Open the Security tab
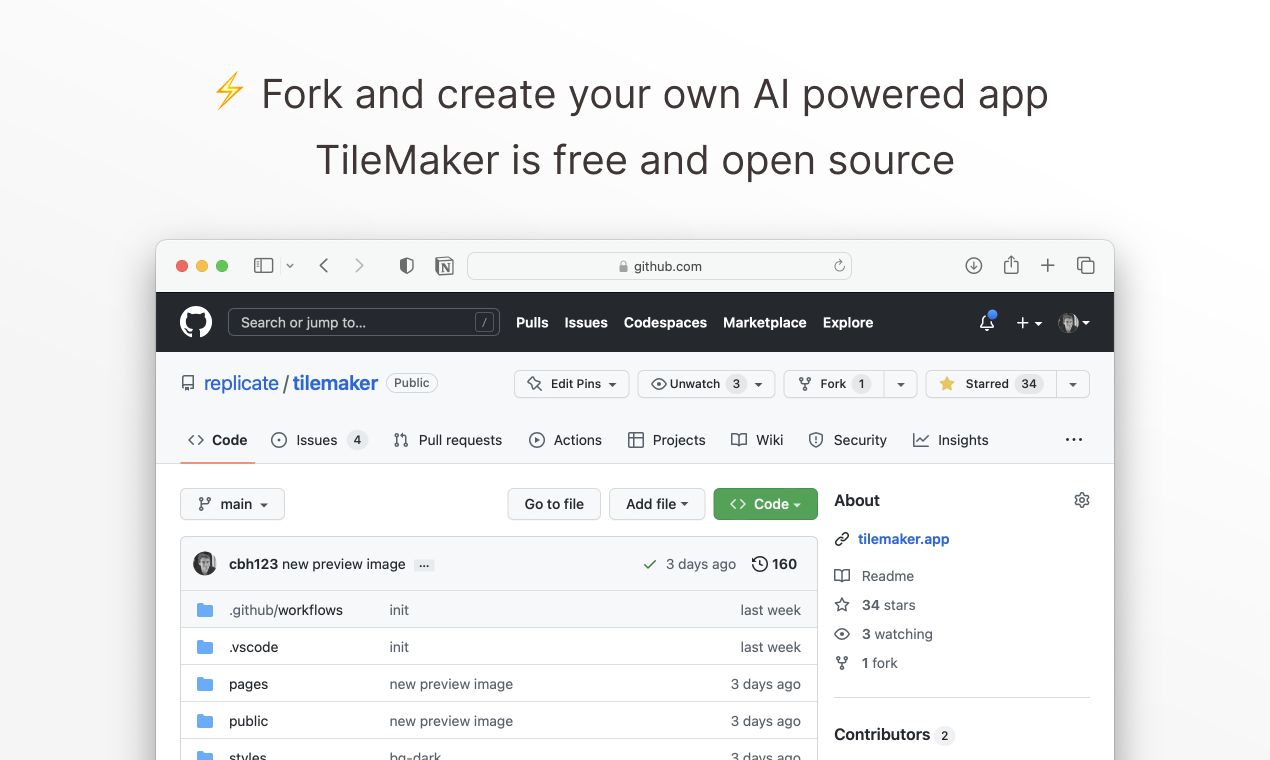The width and height of the screenshot is (1270, 760). 847,440
